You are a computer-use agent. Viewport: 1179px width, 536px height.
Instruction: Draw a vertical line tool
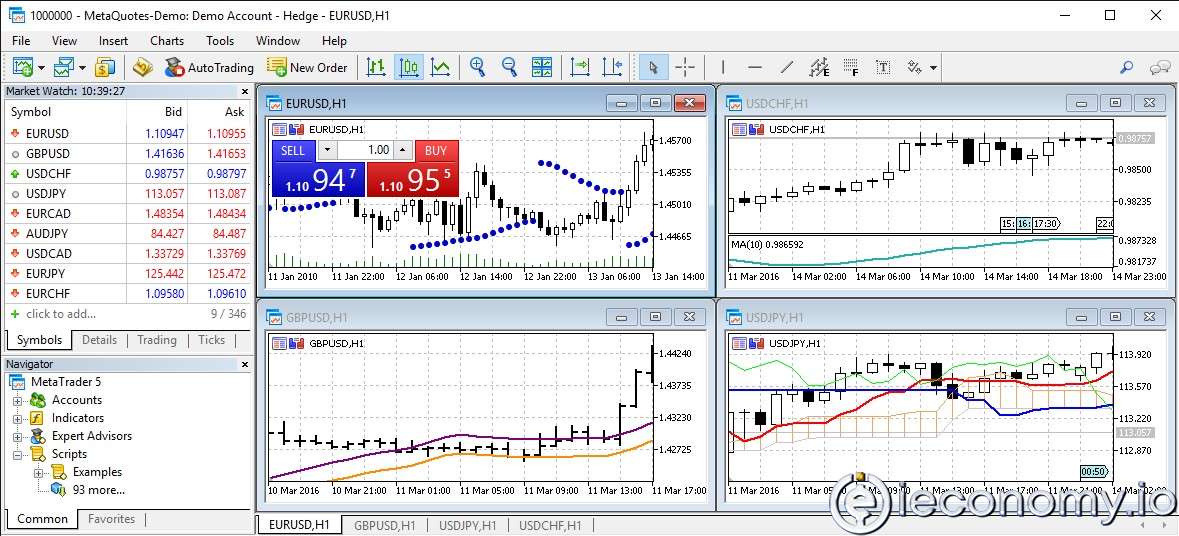point(722,67)
